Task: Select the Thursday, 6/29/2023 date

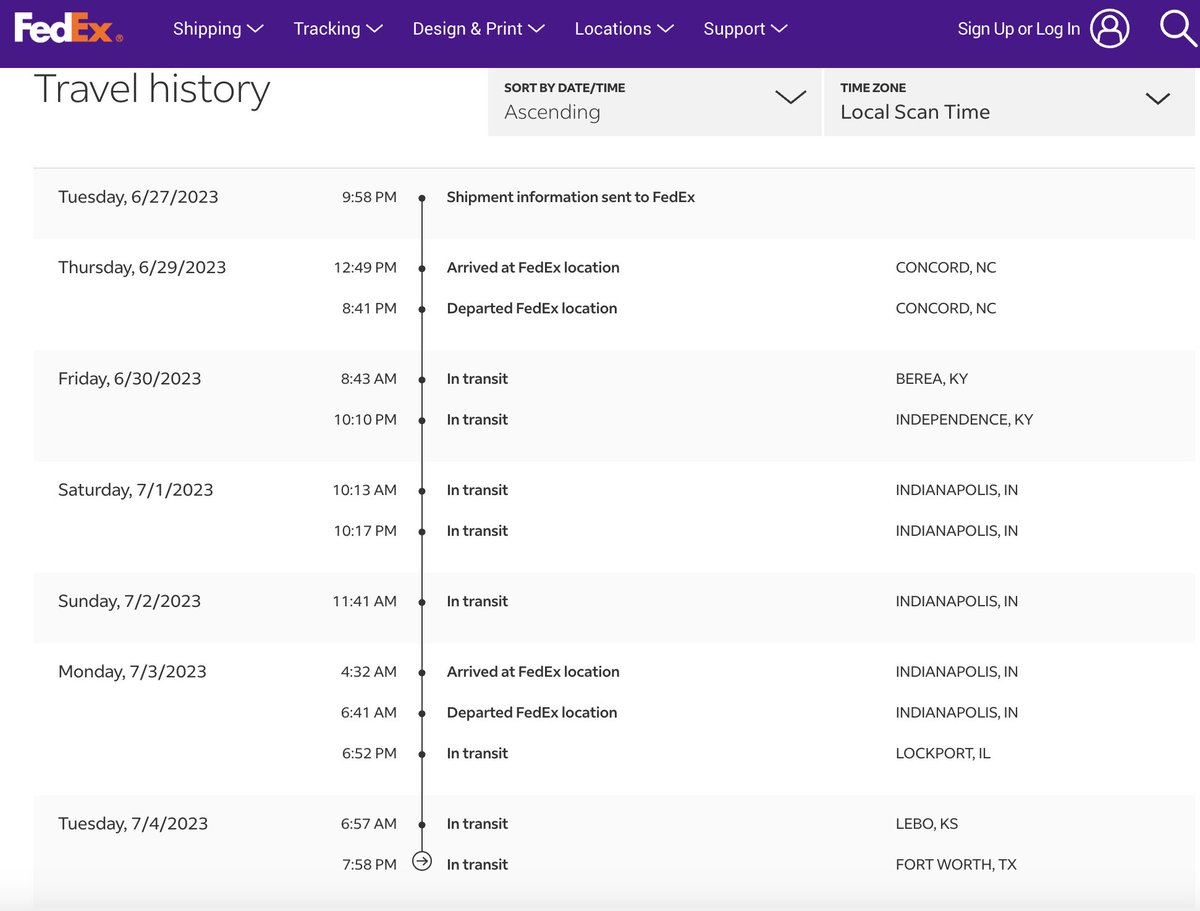Action: (x=142, y=267)
